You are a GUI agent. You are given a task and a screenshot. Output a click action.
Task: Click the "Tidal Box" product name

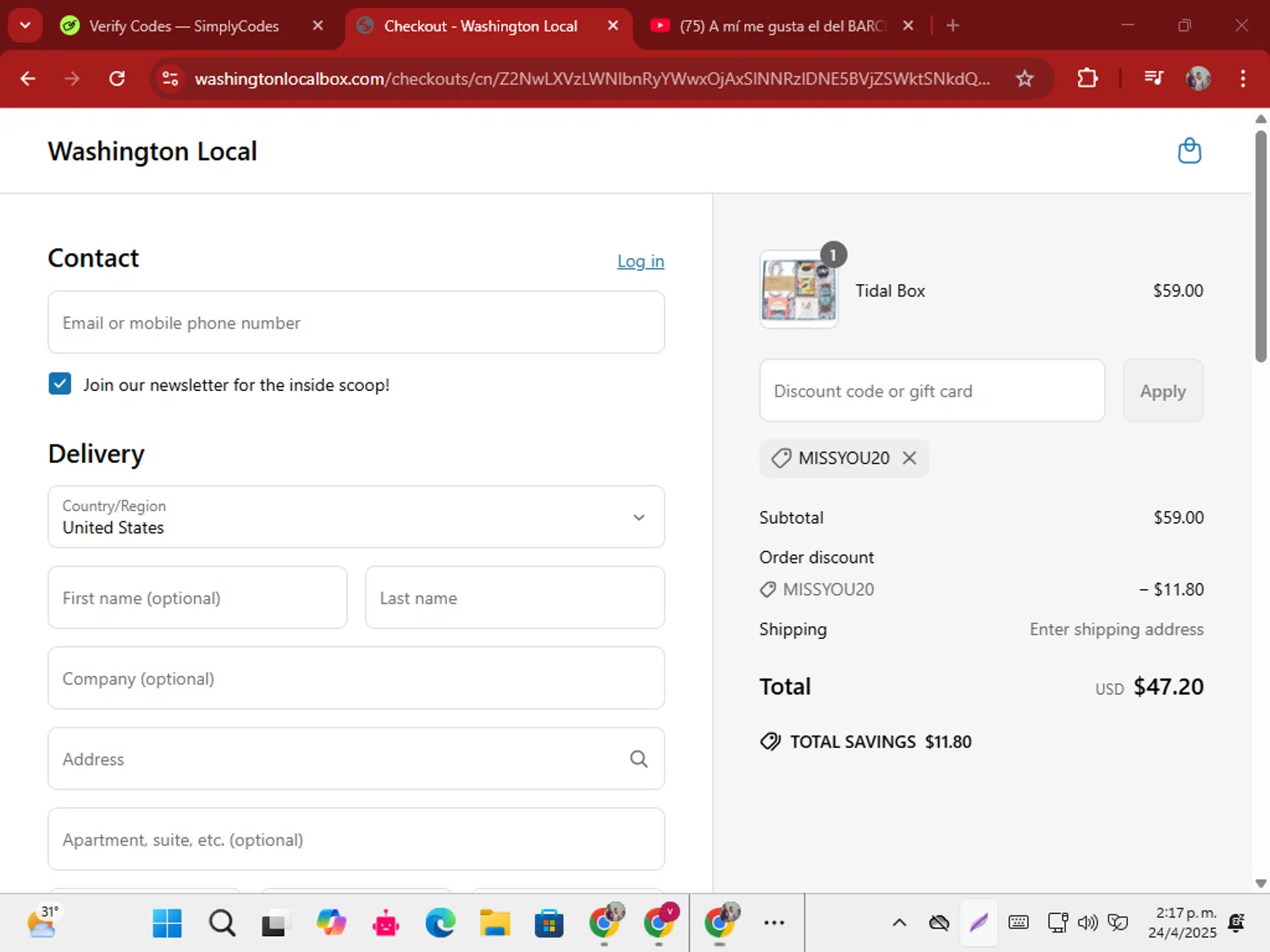click(890, 291)
